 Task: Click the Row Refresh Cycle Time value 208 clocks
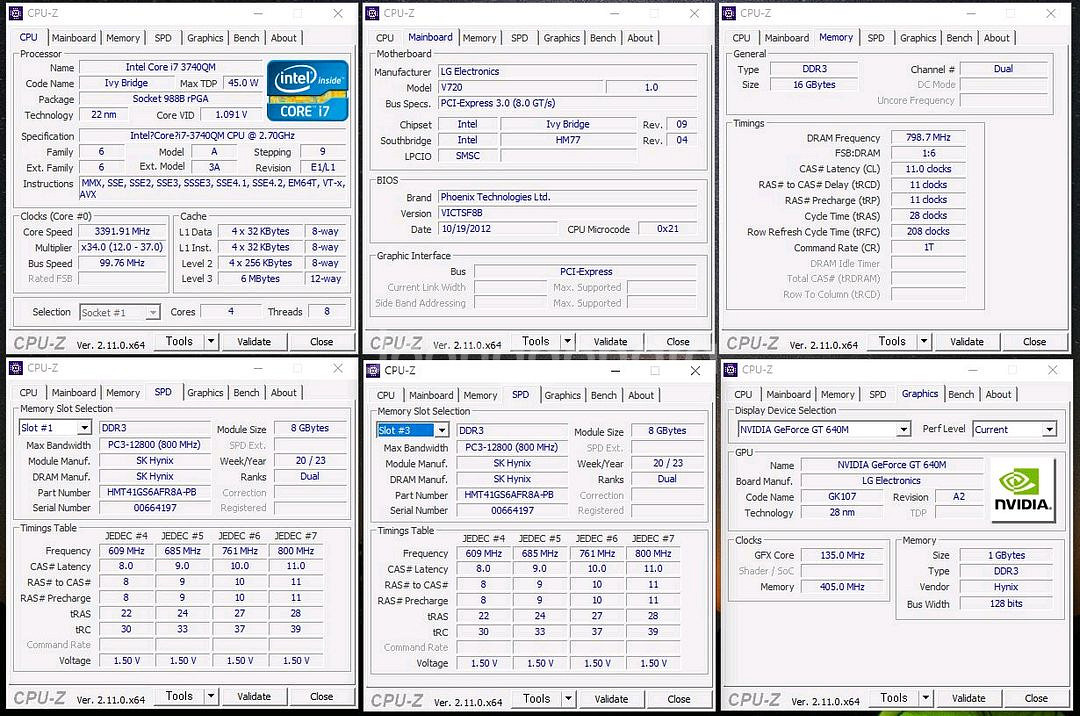[x=928, y=231]
